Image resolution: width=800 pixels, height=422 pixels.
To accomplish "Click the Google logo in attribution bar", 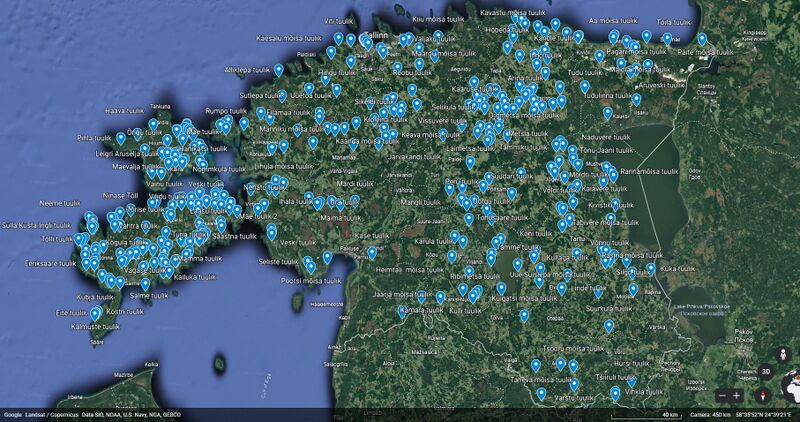I will (13, 414).
